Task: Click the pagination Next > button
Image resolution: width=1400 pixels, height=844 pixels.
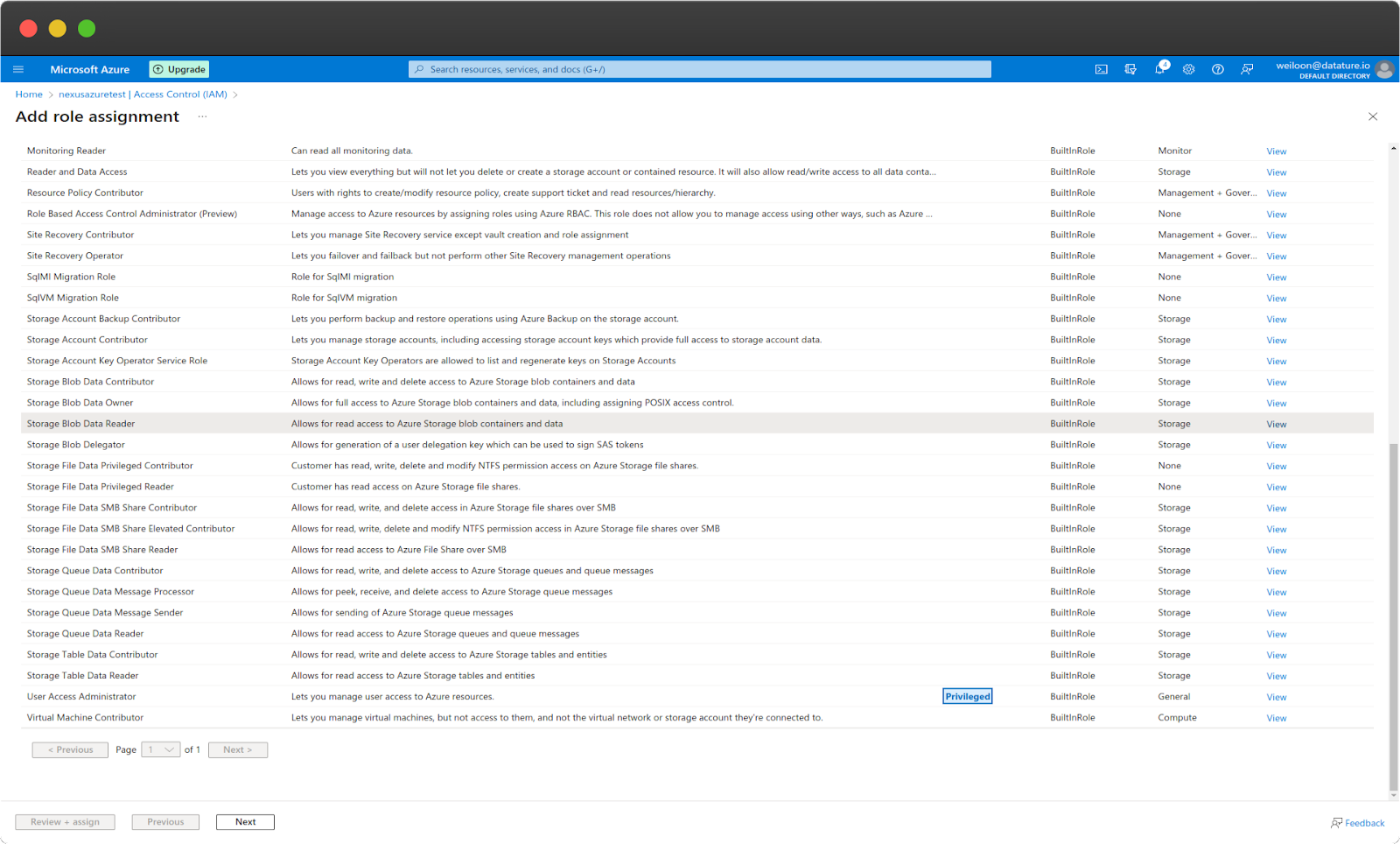Action: (238, 749)
